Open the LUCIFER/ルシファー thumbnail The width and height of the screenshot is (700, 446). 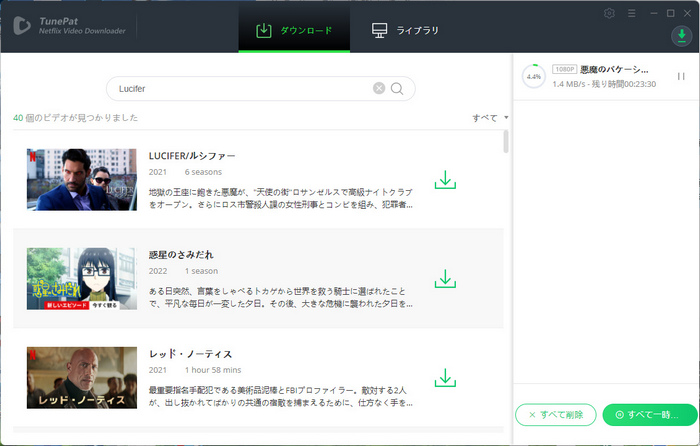(x=82, y=179)
